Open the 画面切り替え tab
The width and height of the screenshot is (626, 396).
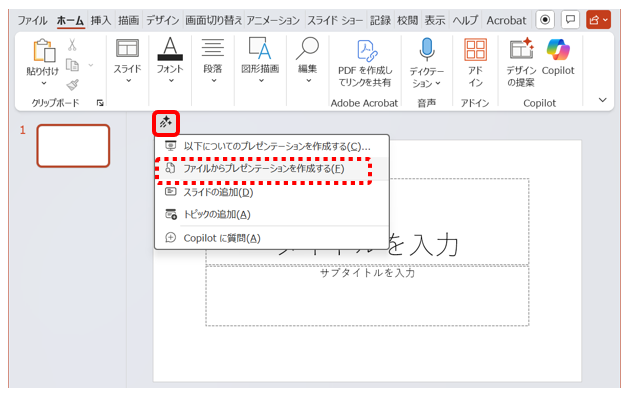point(214,20)
